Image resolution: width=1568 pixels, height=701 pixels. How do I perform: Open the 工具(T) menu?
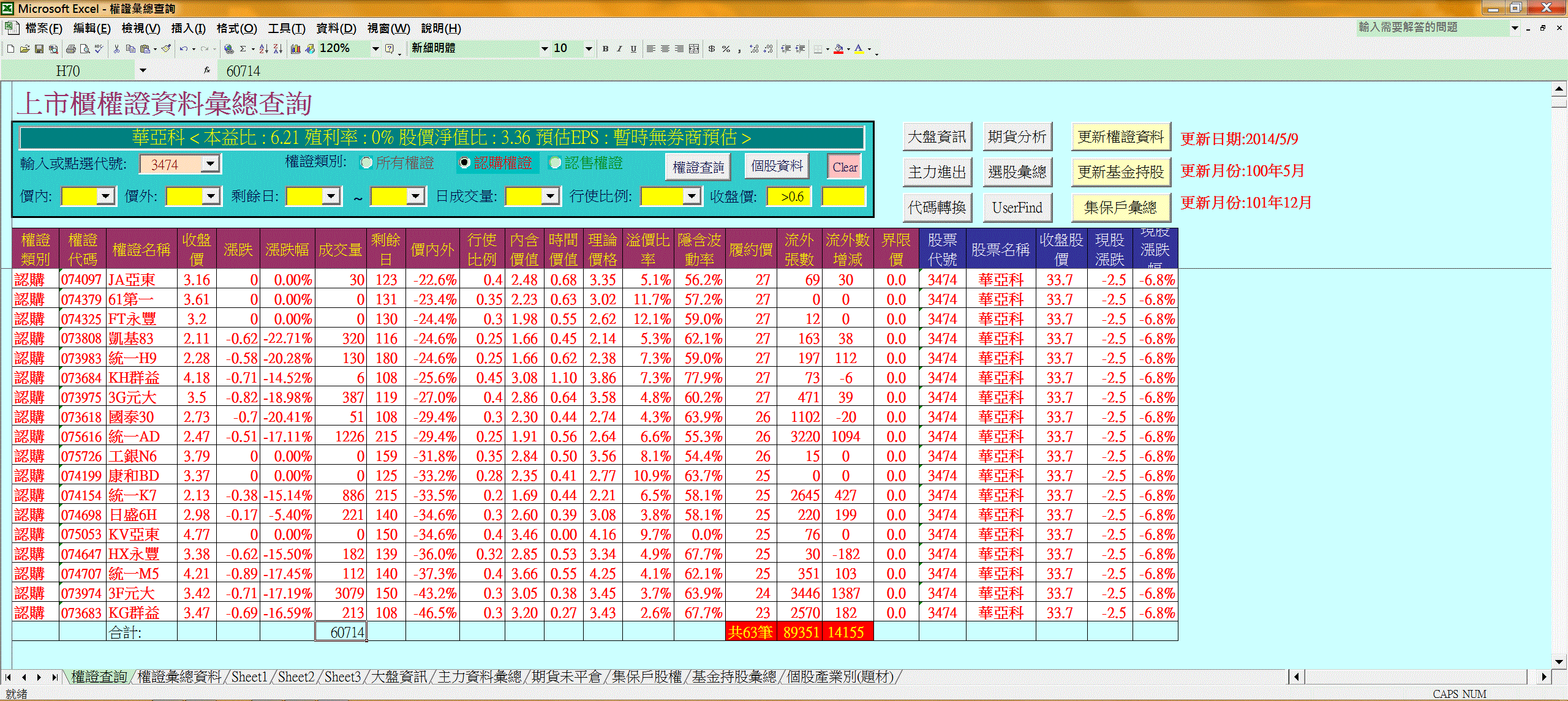point(287,28)
